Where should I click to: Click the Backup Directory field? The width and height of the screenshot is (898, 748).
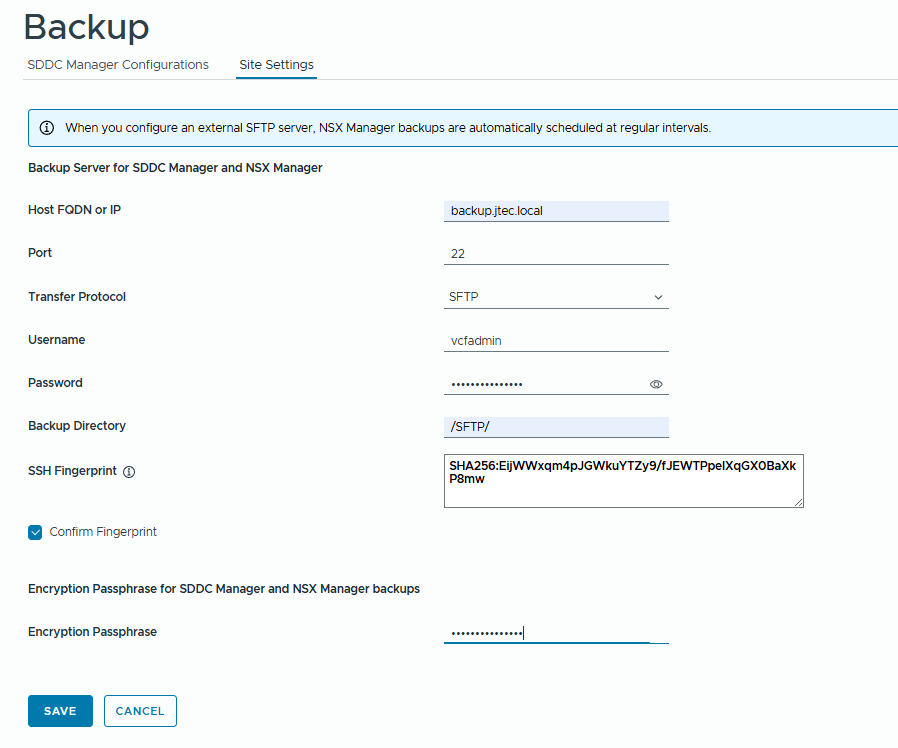click(x=556, y=427)
